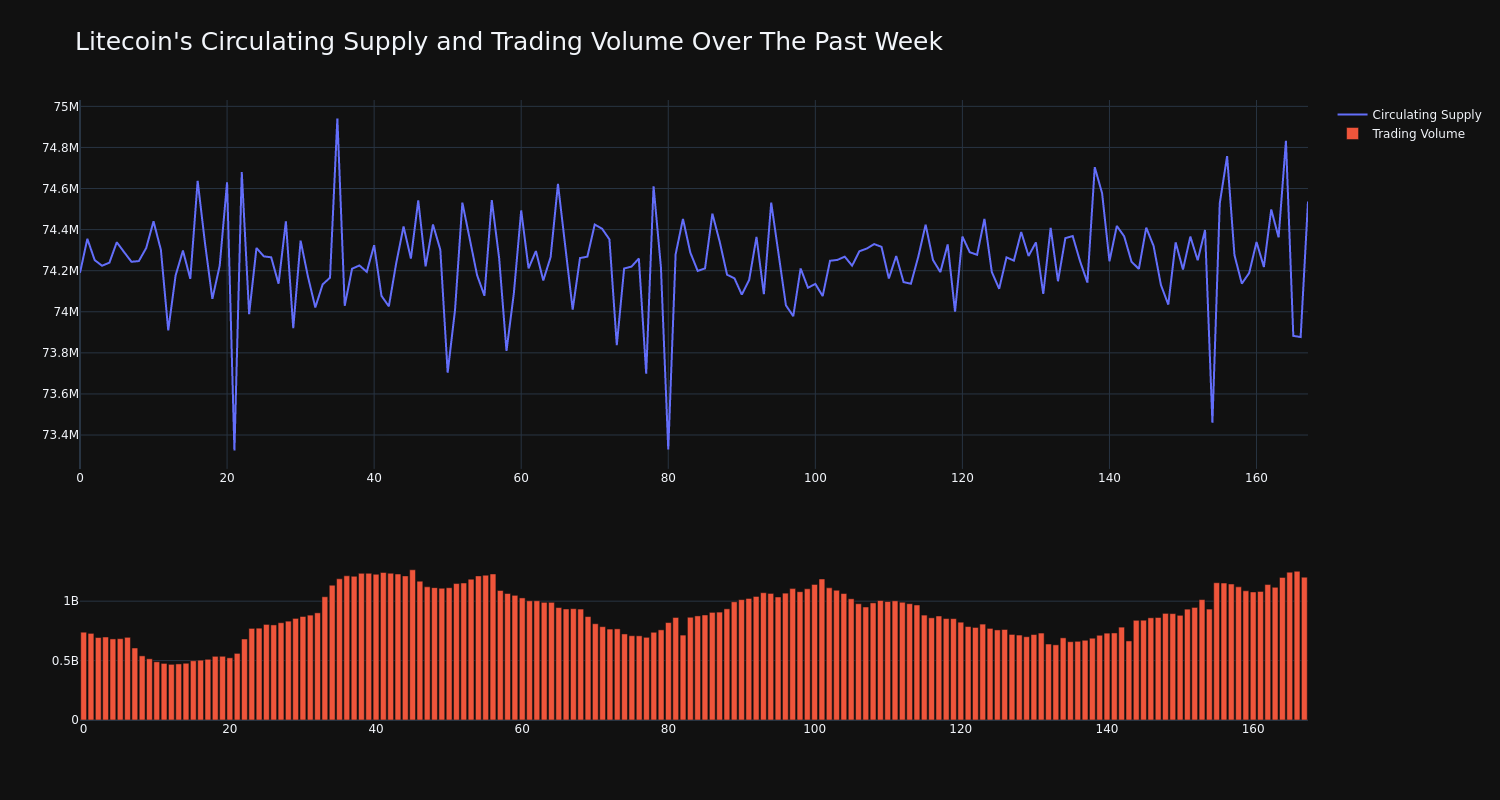Click the x-axis label 20 under volume chart
Viewport: 1500px width, 800px height.
(230, 729)
